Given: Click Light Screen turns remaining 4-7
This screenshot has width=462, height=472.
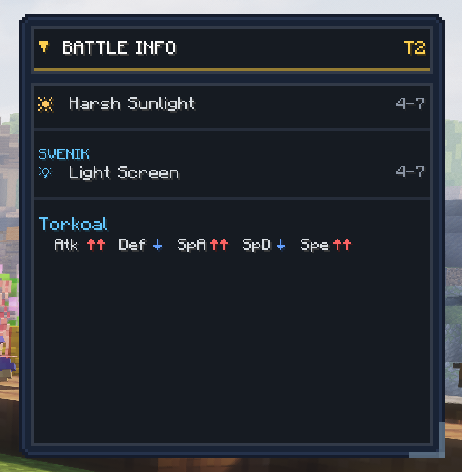Looking at the screenshot, I should (410, 172).
